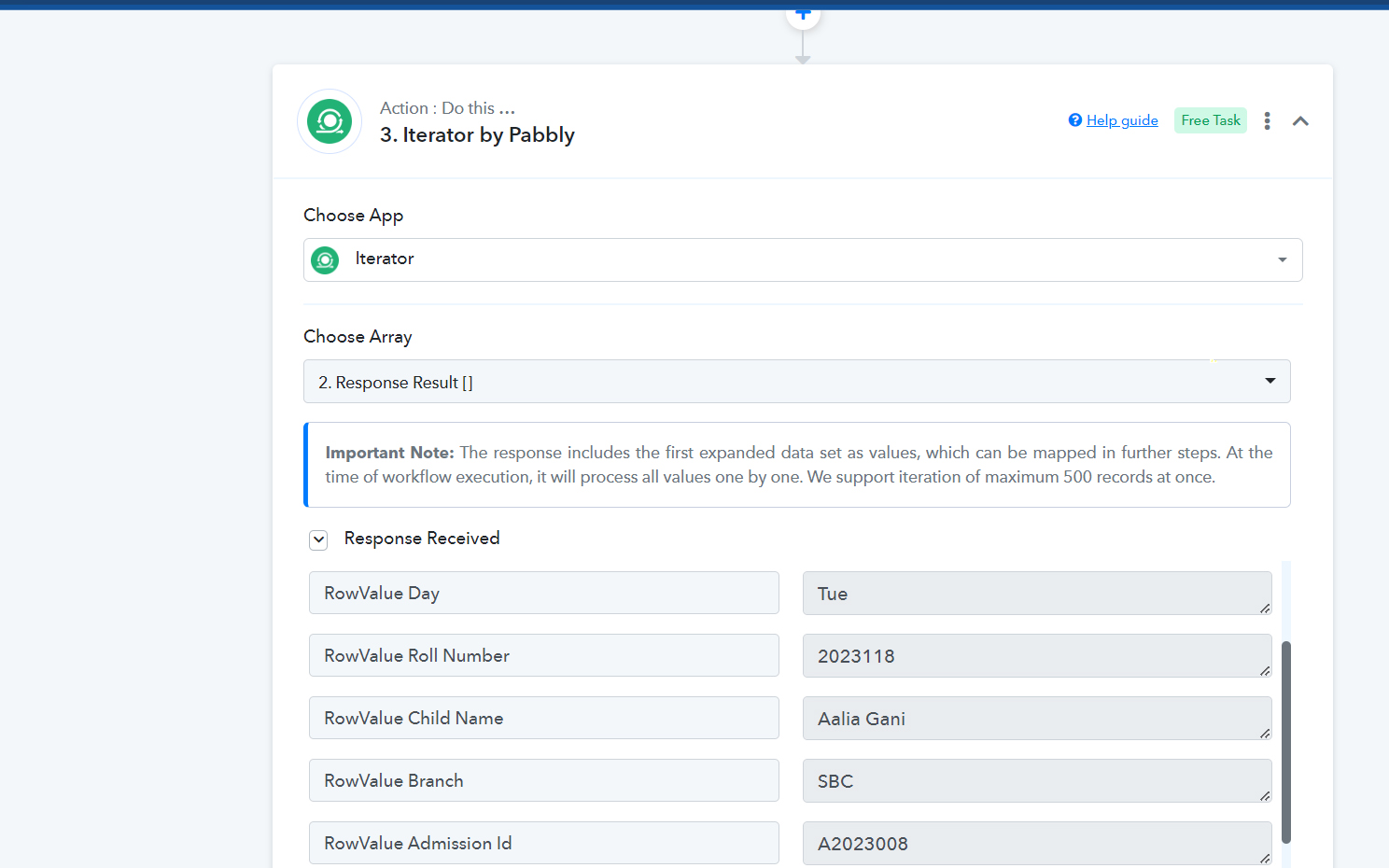Click the resize handle on the Aalia Gani field
Viewport: 1389px width, 868px height.
click(x=1265, y=734)
